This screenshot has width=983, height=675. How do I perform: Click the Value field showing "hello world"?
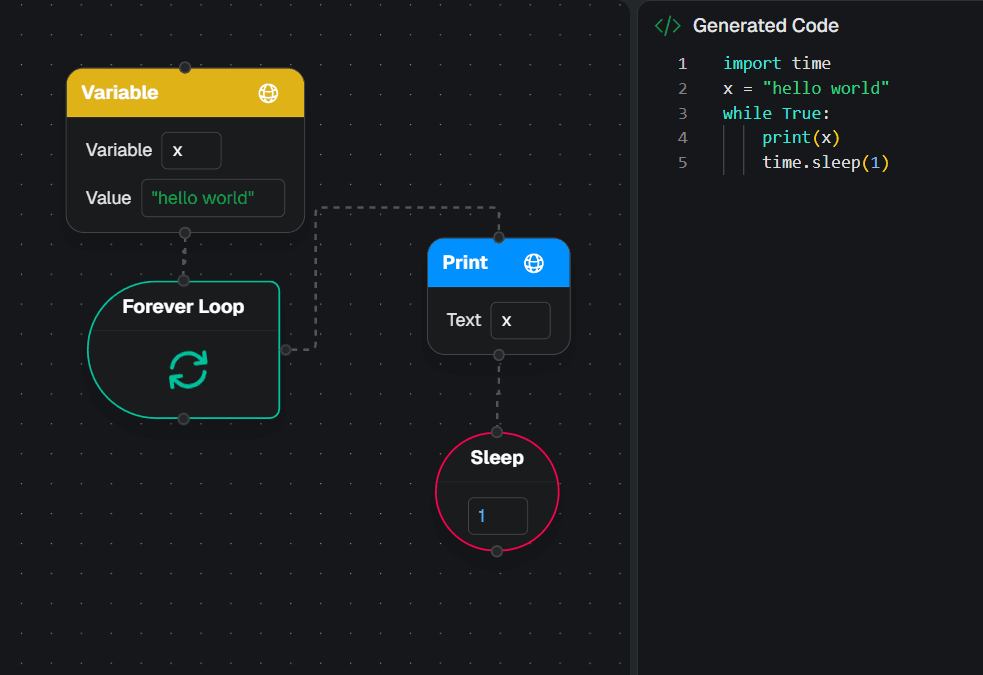[x=212, y=198]
